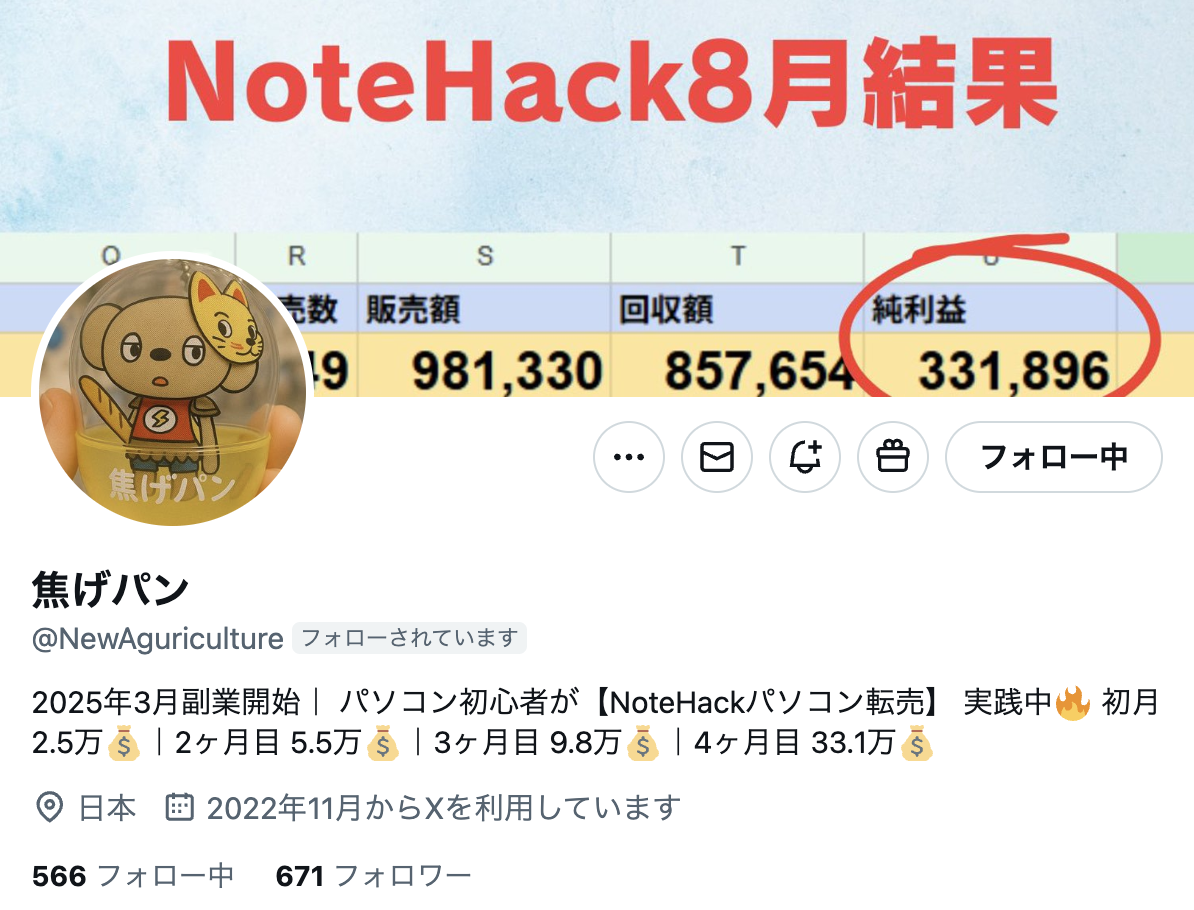Click the gift icon button
The width and height of the screenshot is (1194, 910).
892,457
